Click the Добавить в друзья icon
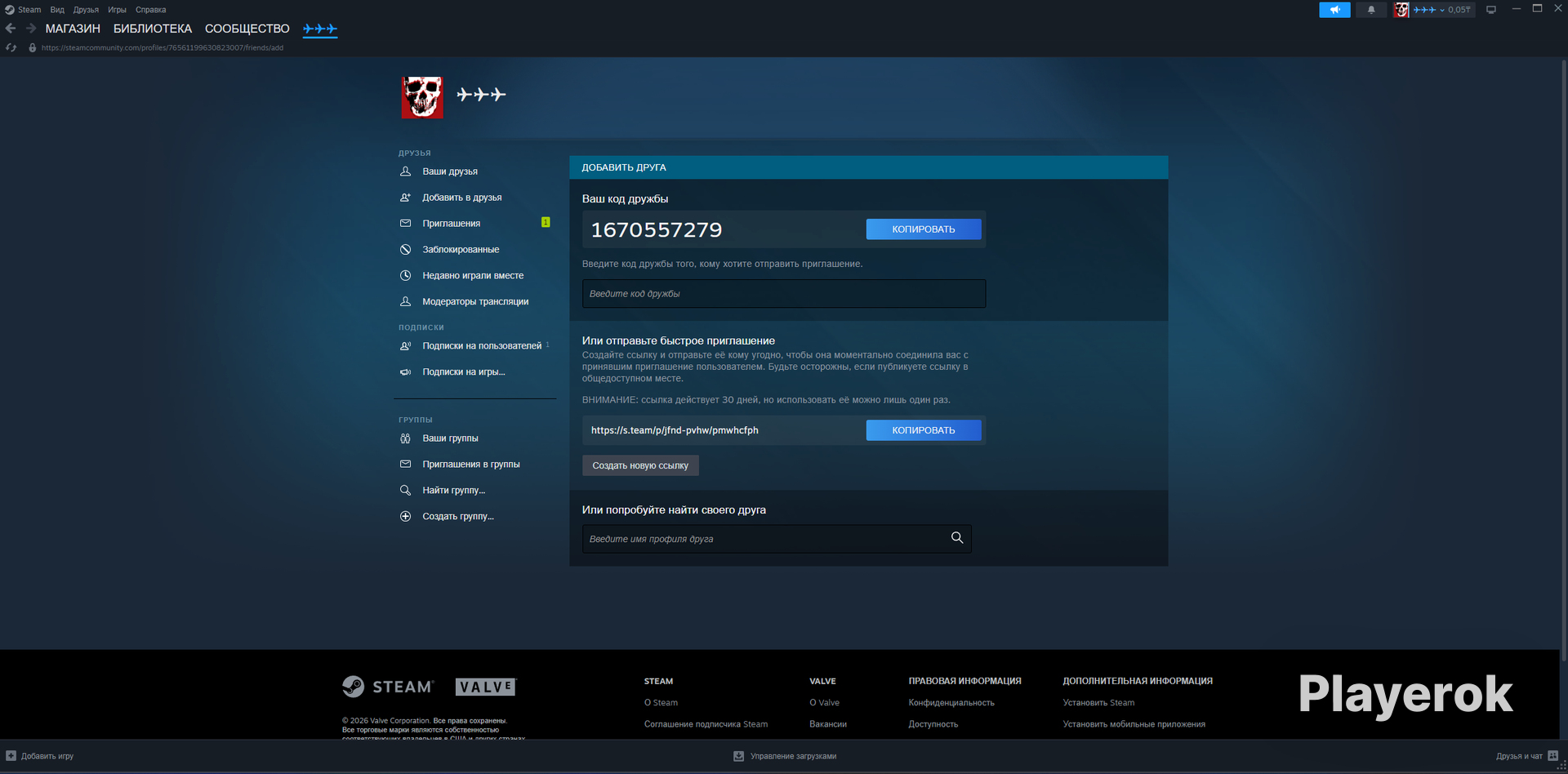The width and height of the screenshot is (1568, 774). coord(405,198)
